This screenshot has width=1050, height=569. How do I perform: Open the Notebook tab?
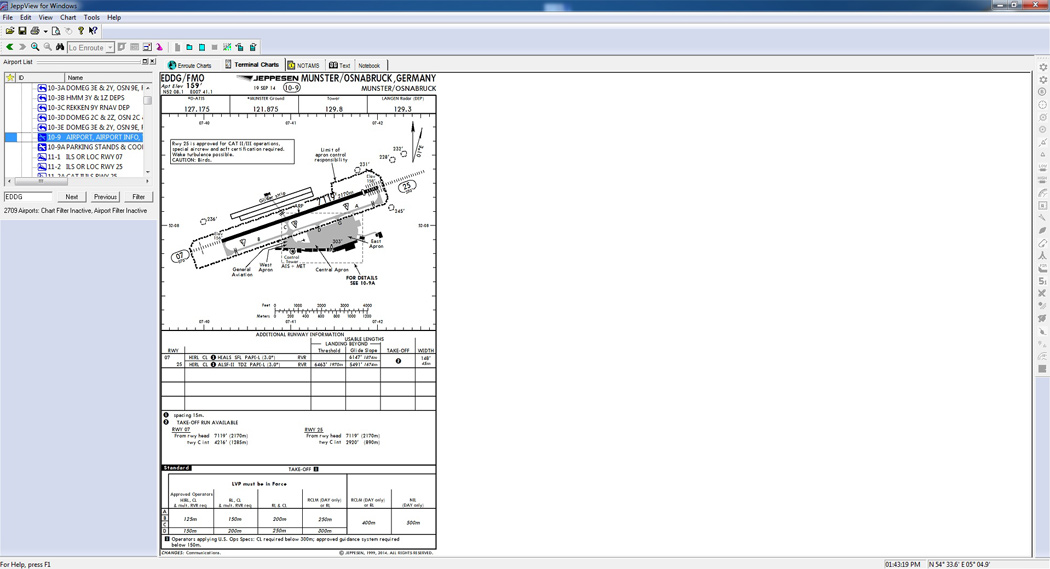(369, 65)
